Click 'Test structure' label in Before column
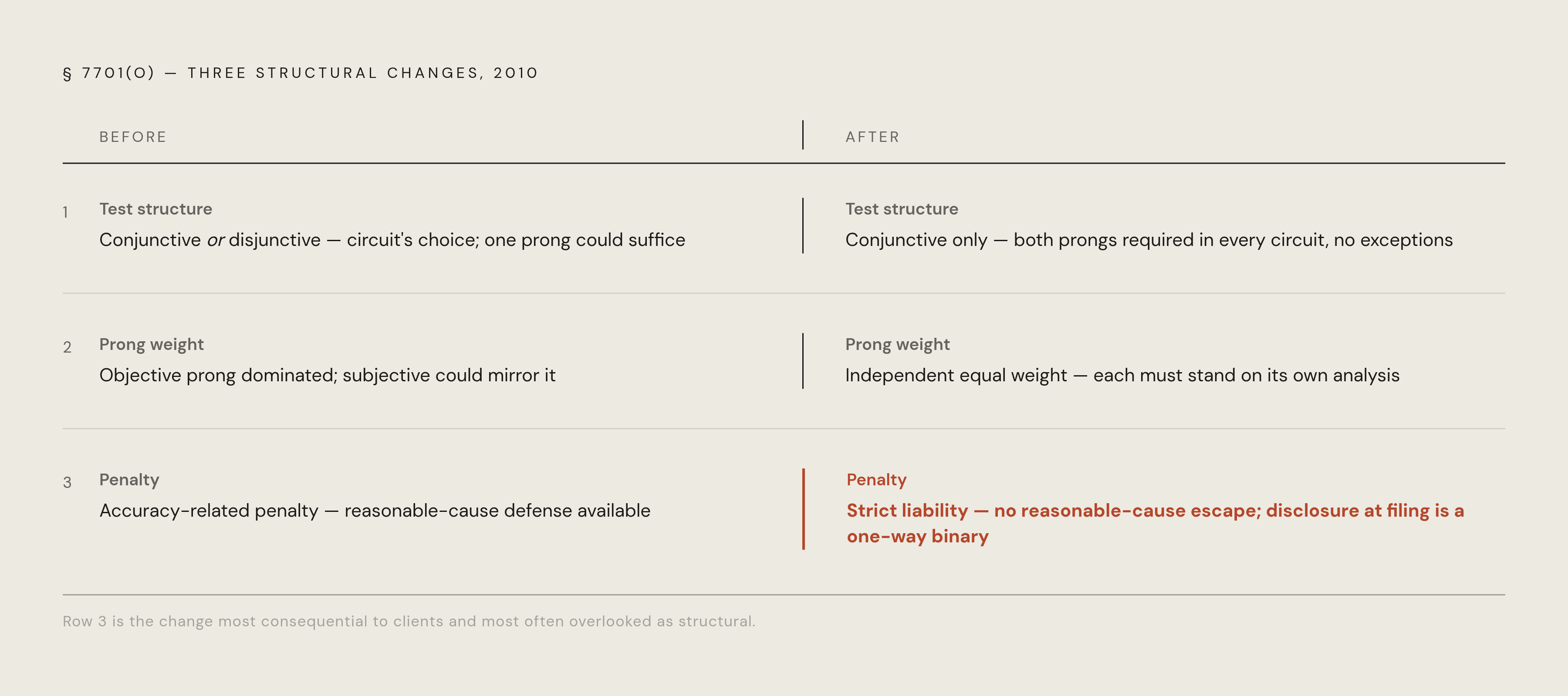The height and width of the screenshot is (696, 1568). point(156,208)
